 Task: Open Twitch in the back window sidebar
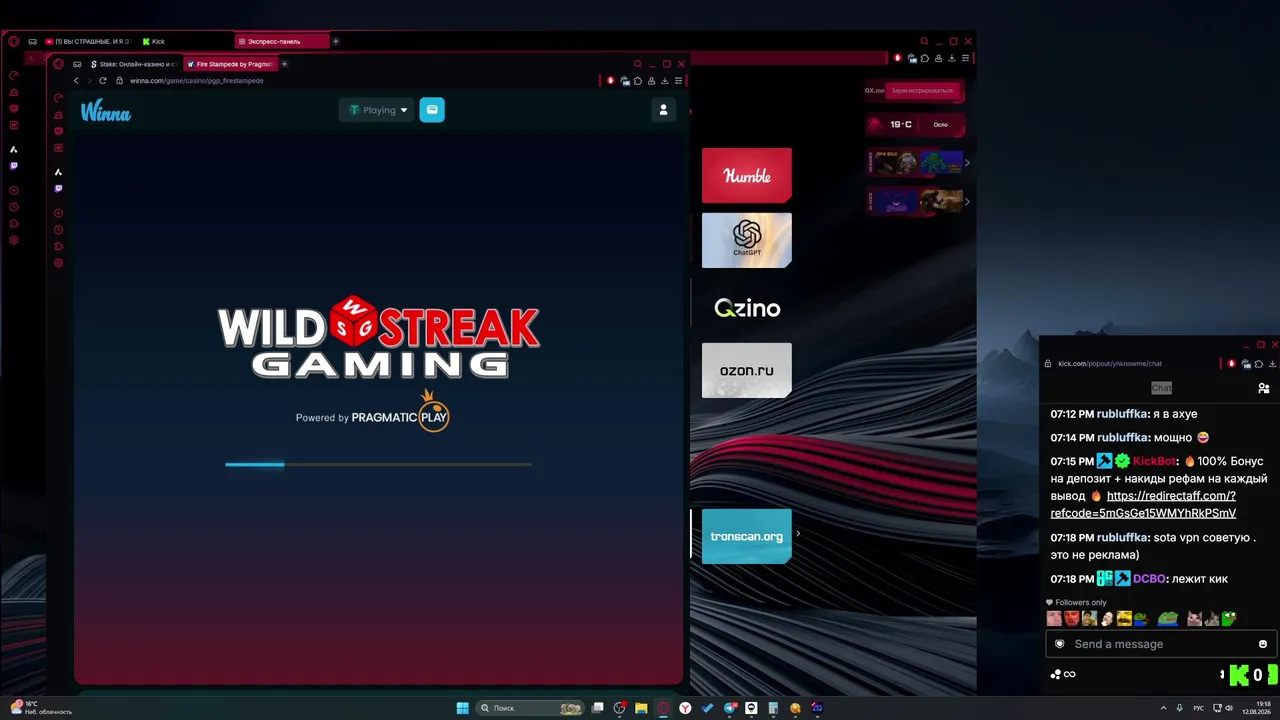[13, 166]
